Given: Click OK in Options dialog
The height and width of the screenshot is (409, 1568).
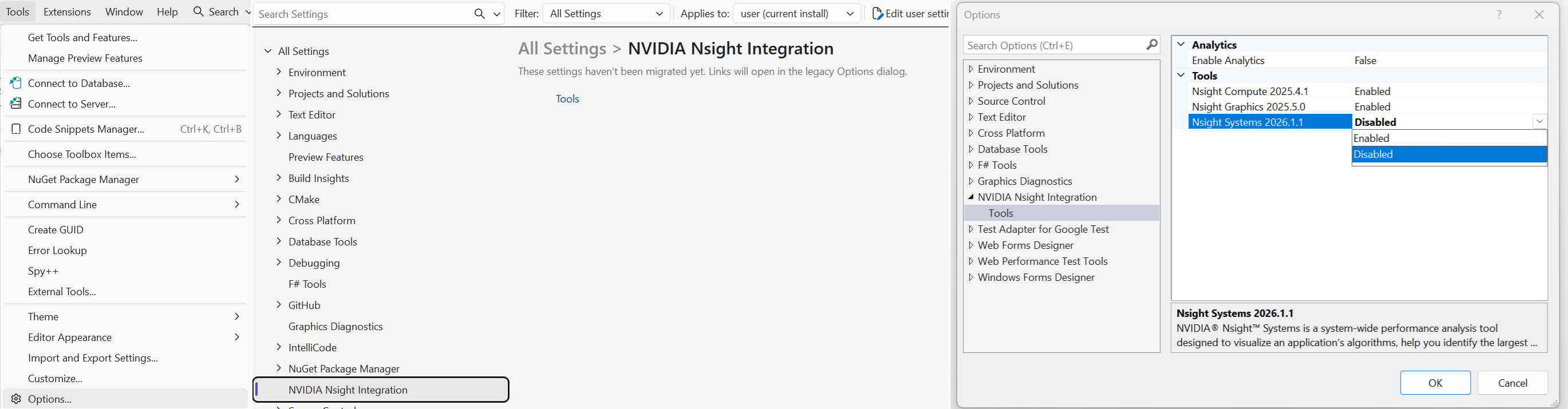Looking at the screenshot, I should pos(1435,383).
